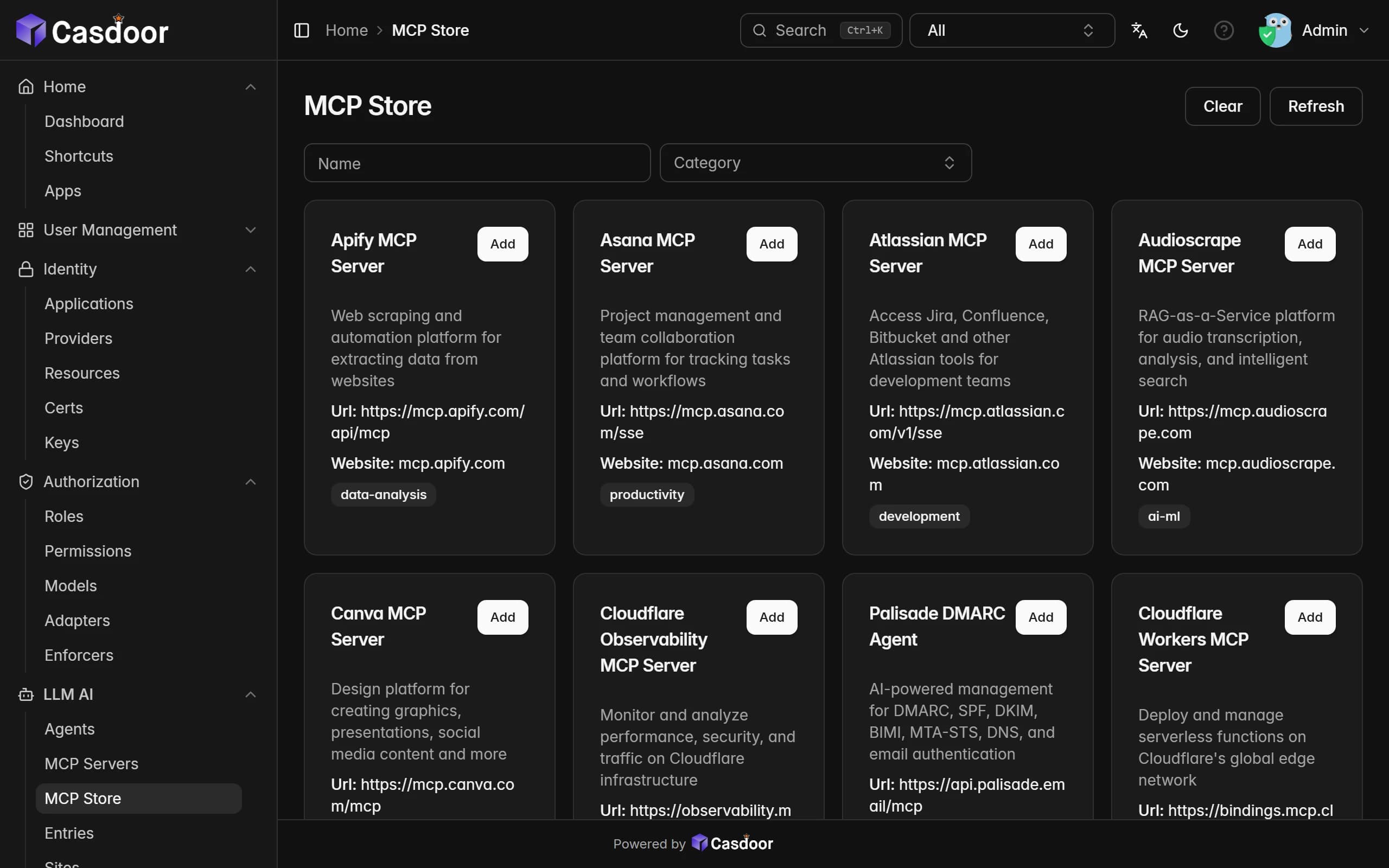Click the data-analysis tag
This screenshot has width=1389, height=868.
click(x=384, y=495)
